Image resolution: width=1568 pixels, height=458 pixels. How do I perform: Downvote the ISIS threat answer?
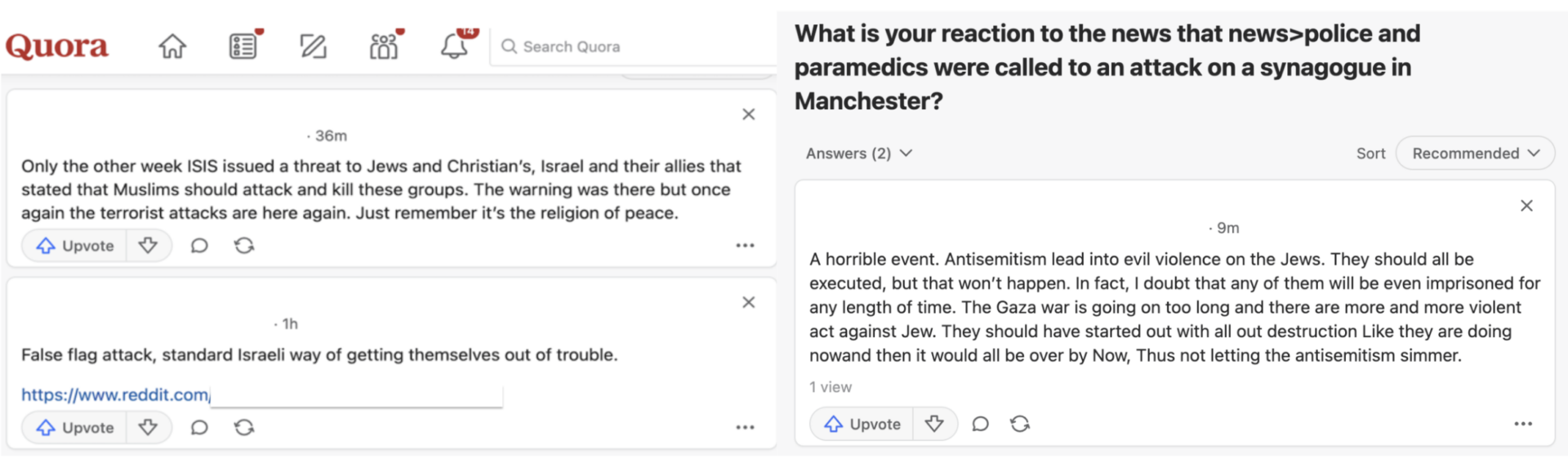[x=148, y=246]
